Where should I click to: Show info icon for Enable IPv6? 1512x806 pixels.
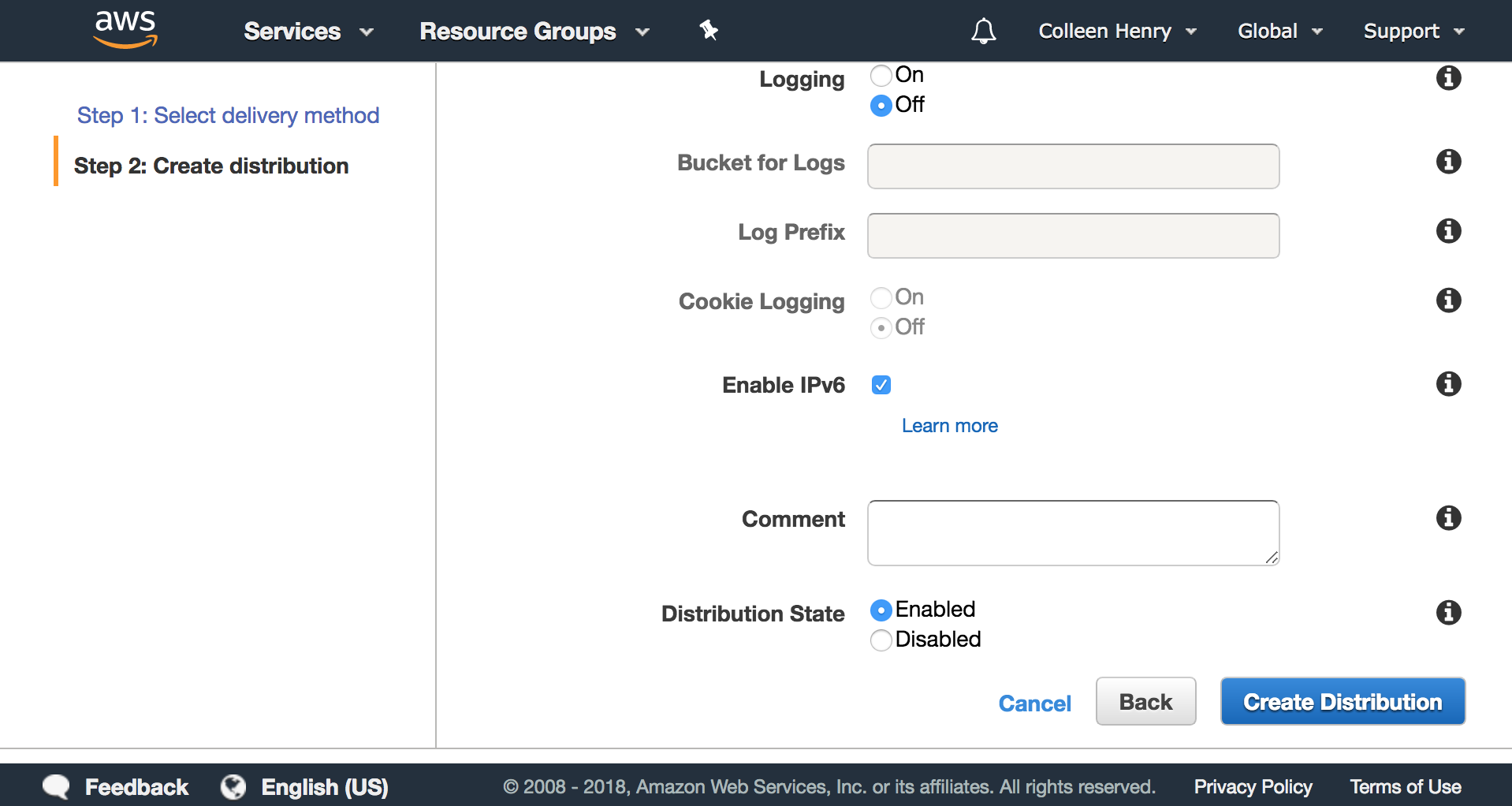[1448, 384]
